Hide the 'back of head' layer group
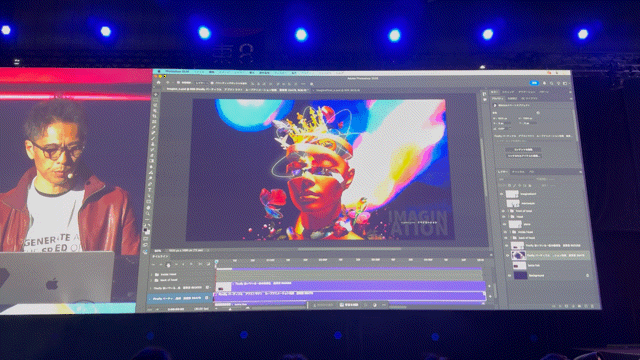Viewport: 640px width, 360px height. (506, 238)
